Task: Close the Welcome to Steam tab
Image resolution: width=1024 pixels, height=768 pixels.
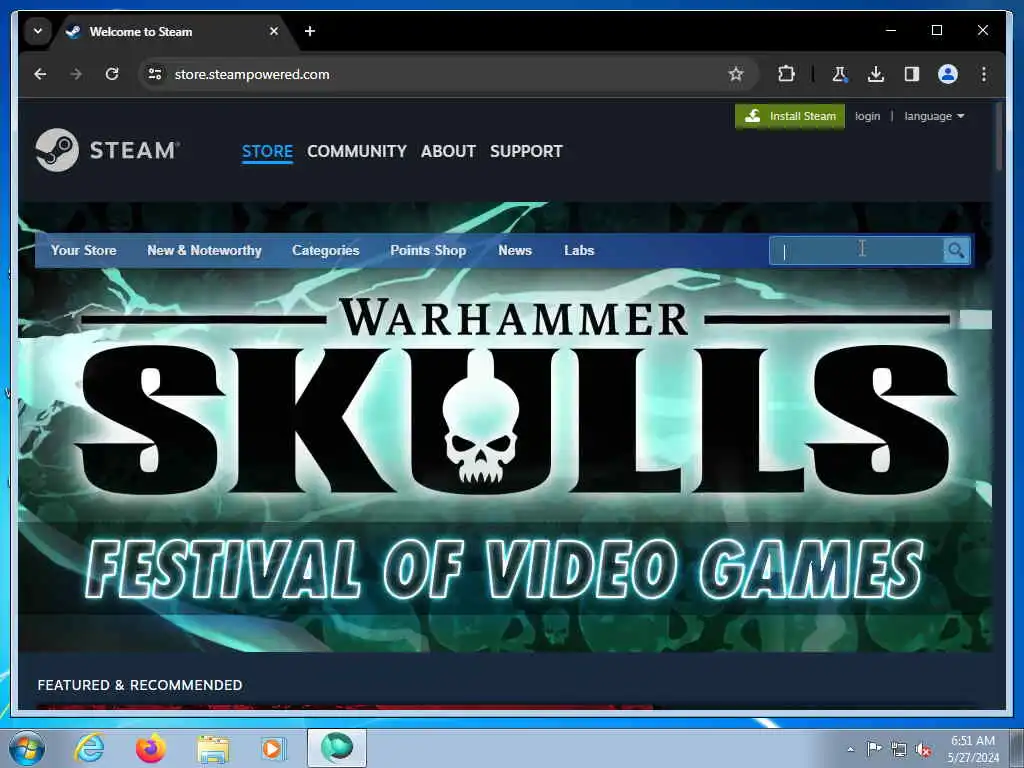Action: pos(274,31)
